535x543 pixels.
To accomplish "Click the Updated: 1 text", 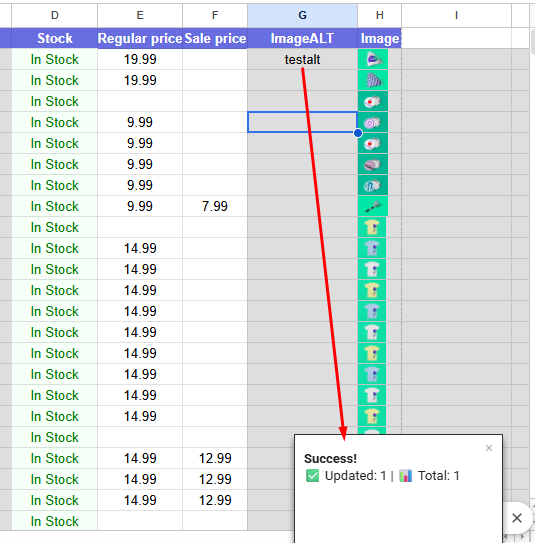I will [355, 475].
